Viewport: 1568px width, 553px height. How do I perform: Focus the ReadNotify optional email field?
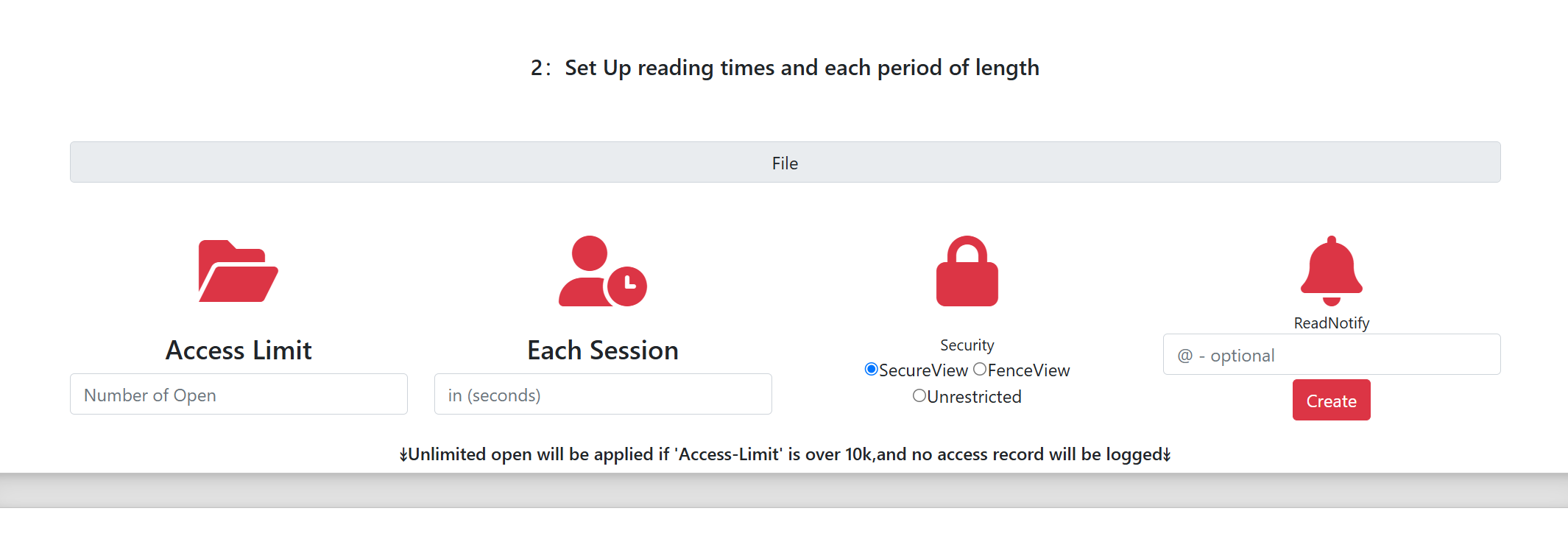tap(1331, 355)
